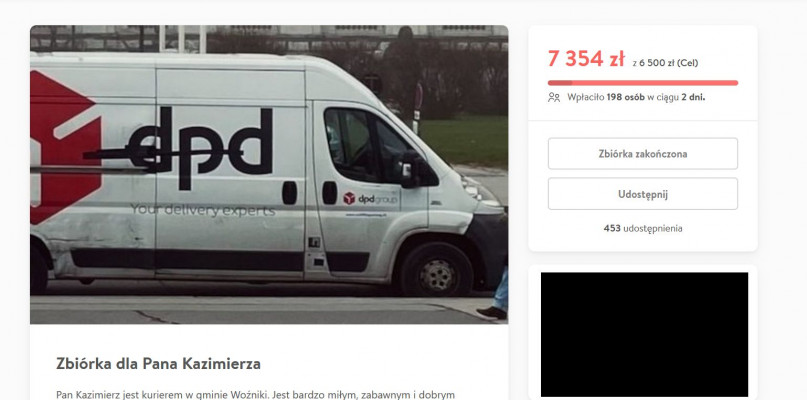Click the Zbiórka dla Pana Kazimierza title

click(158, 363)
